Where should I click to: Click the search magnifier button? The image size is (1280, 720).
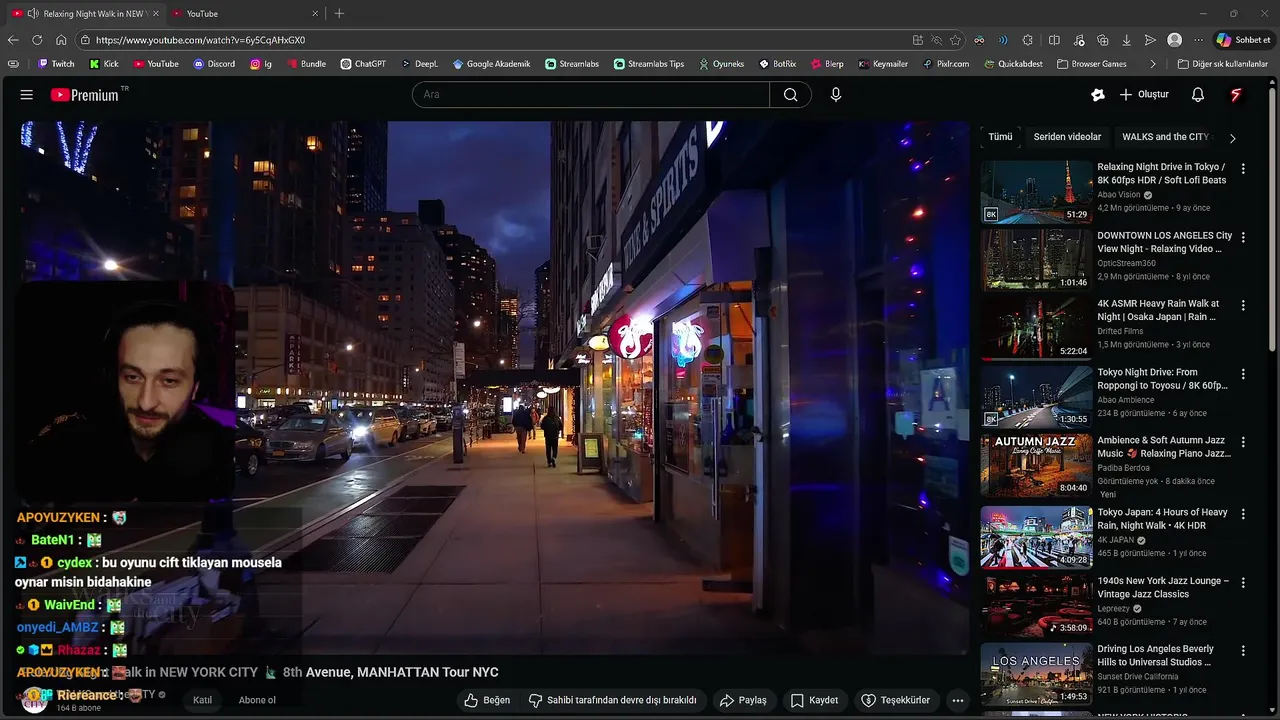pyautogui.click(x=790, y=95)
